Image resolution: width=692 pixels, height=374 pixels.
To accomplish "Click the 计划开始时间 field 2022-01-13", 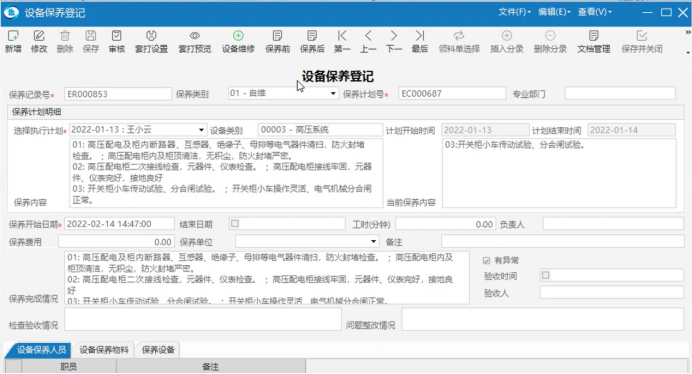I will tap(485, 130).
